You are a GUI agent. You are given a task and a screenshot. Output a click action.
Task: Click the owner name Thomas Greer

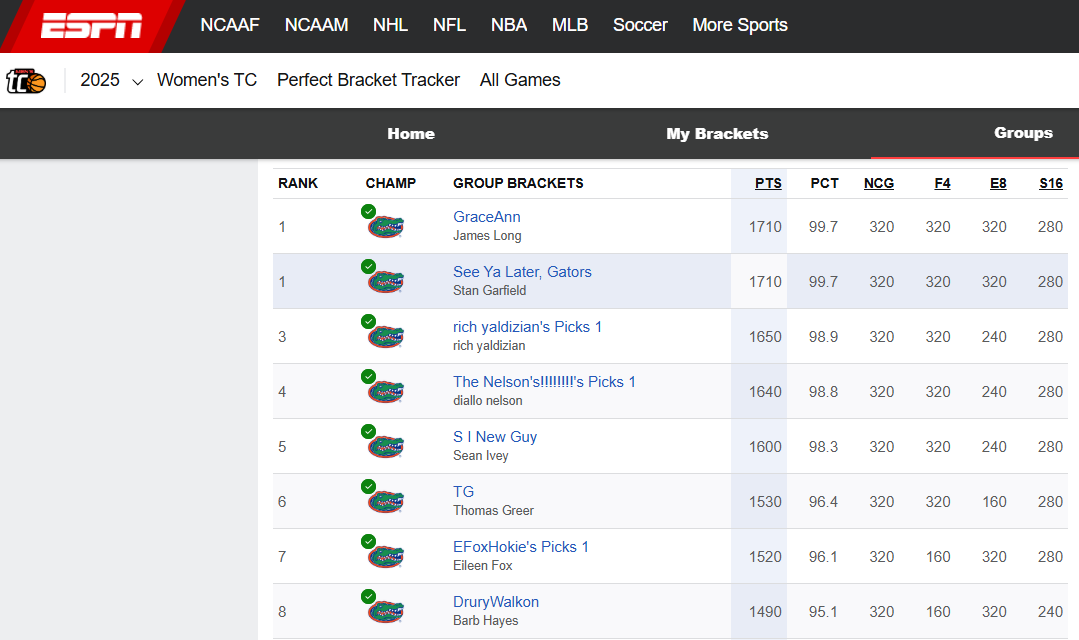pos(493,511)
